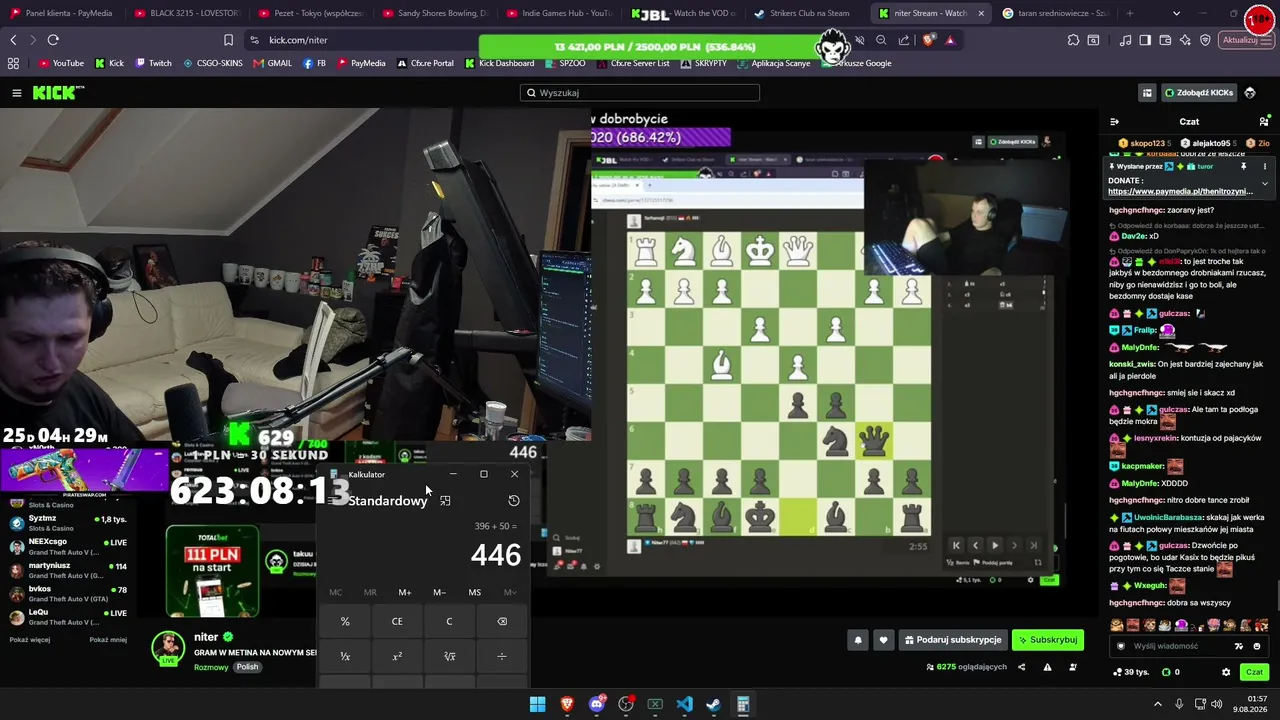
Task: Open NEEXcsgo channel in the sidebar
Action: tap(68, 546)
